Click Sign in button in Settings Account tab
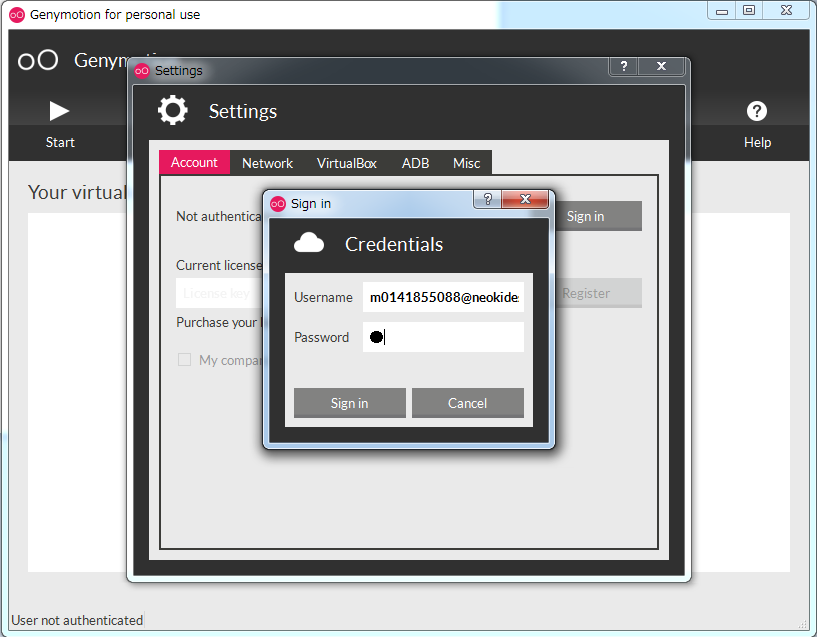The width and height of the screenshot is (817, 637). coord(598,216)
